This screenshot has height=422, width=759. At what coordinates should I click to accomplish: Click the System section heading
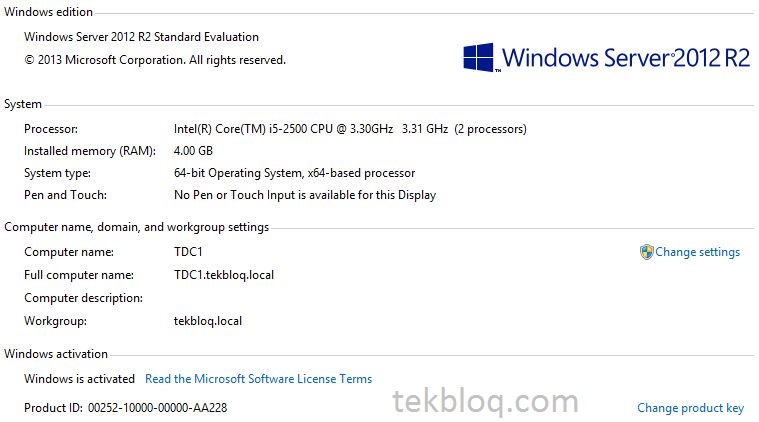point(23,104)
